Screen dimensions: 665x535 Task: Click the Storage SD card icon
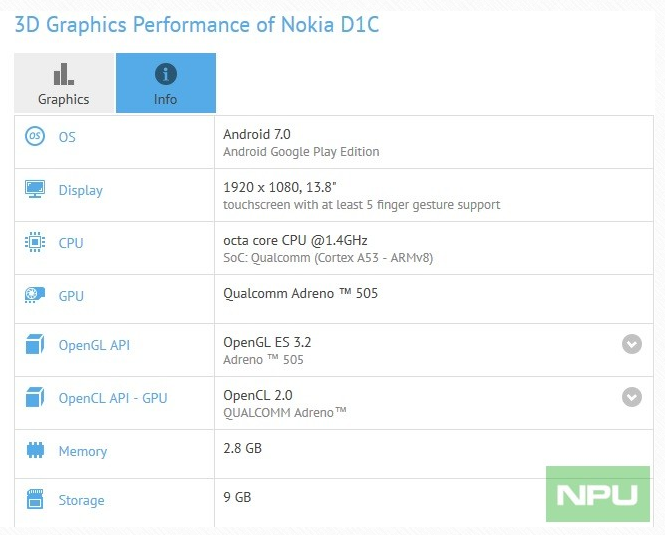pyautogui.click(x=35, y=499)
